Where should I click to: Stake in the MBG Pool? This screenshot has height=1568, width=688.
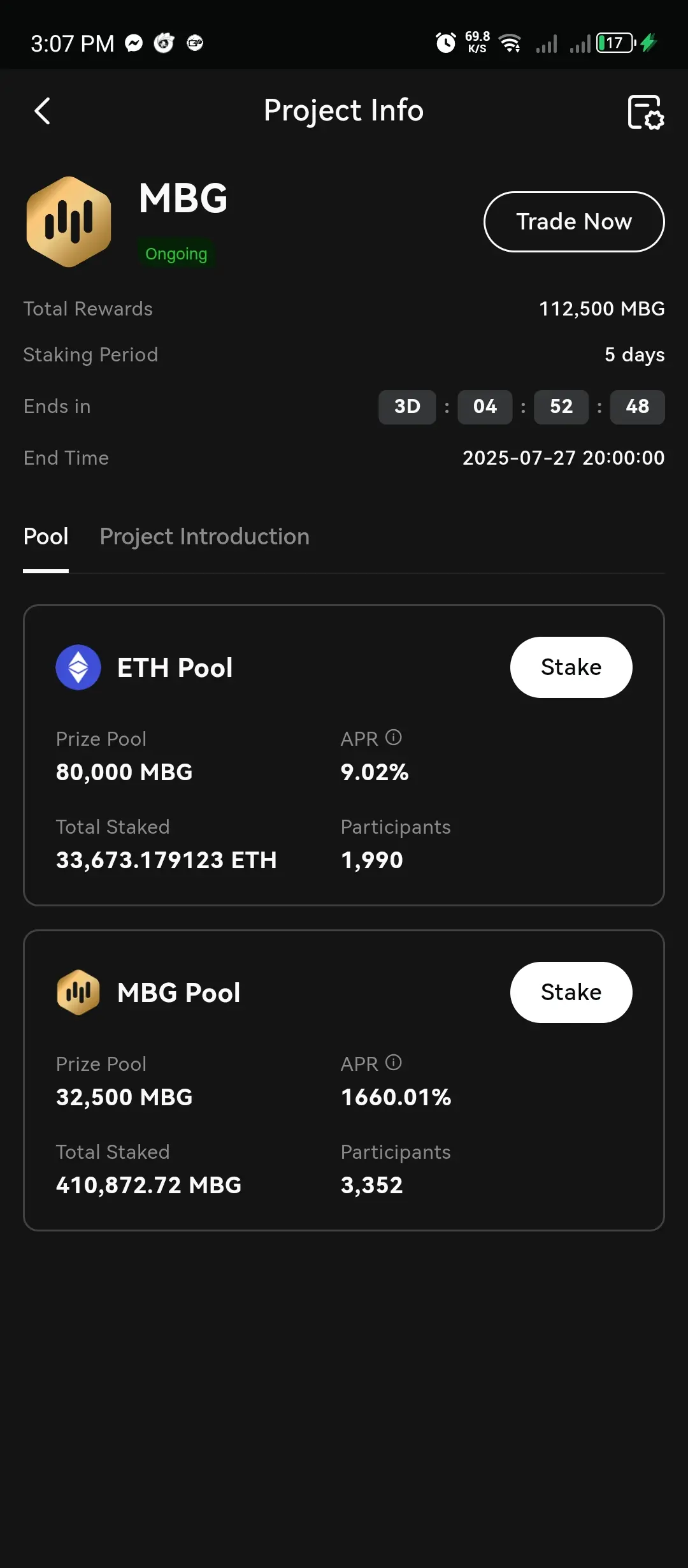pos(571,992)
